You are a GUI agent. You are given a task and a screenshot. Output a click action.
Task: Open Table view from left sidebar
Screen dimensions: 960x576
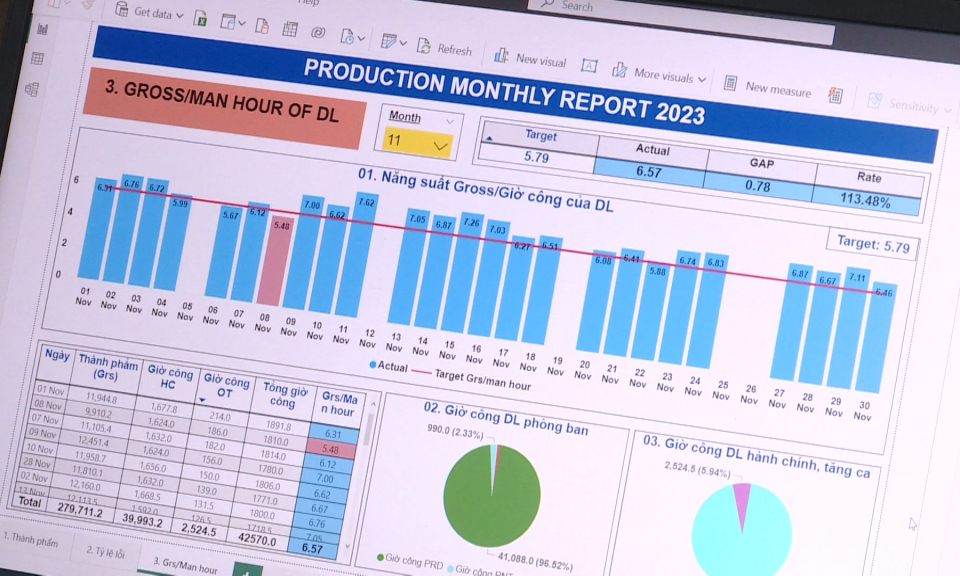click(38, 59)
